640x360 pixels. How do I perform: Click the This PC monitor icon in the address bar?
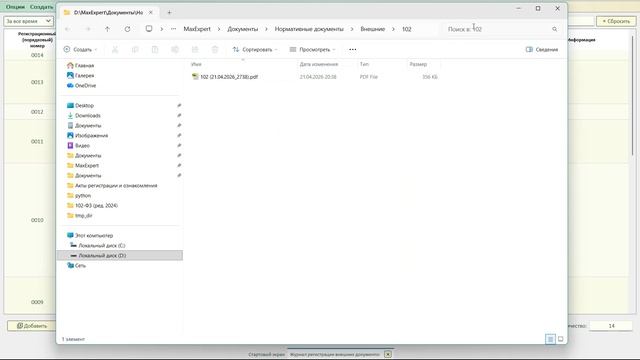(149, 29)
